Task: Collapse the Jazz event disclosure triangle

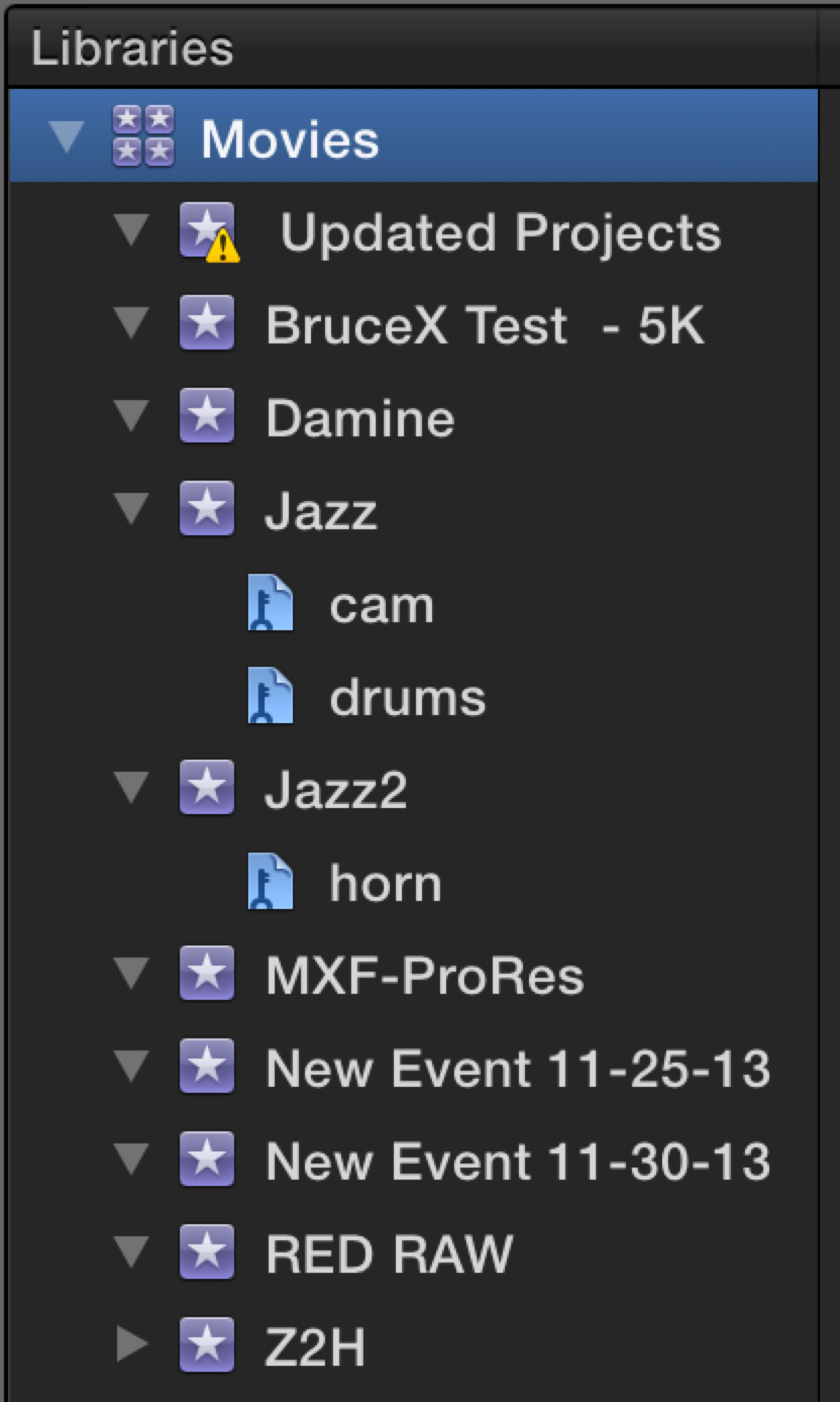Action: 131,508
